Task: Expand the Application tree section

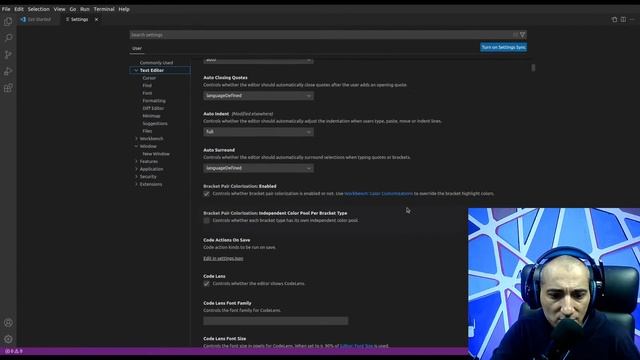Action: tap(136, 169)
